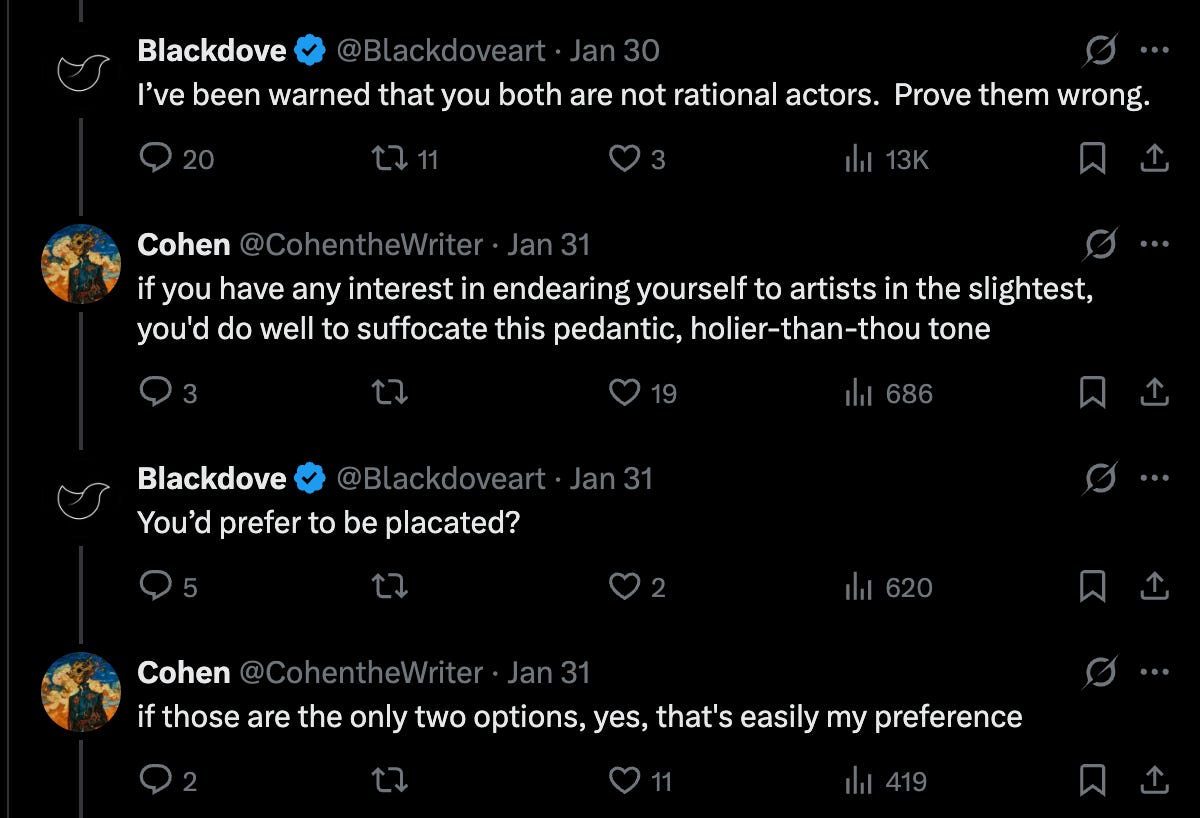The image size is (1200, 818).
Task: Like Cohen's "only two options" tweet
Action: tap(625, 781)
